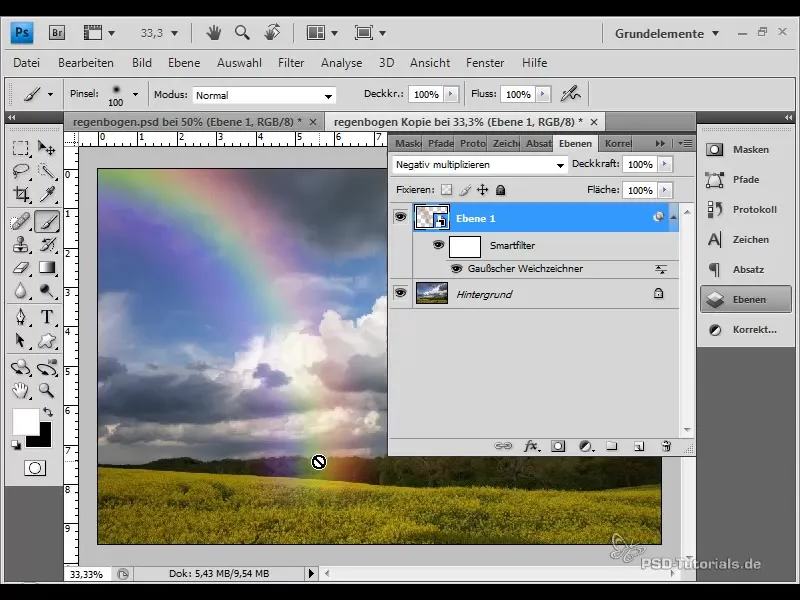Screen dimensions: 800x600
Task: Select the History Brush tool
Action: [x=46, y=245]
